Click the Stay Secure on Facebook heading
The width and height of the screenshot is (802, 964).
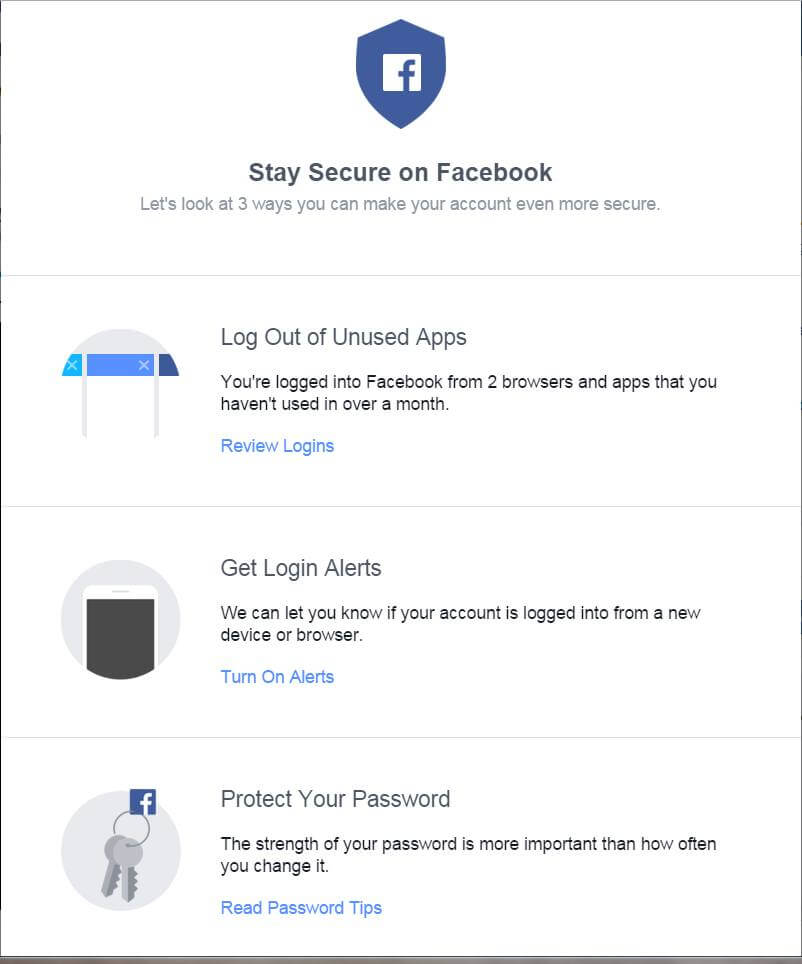tap(400, 173)
